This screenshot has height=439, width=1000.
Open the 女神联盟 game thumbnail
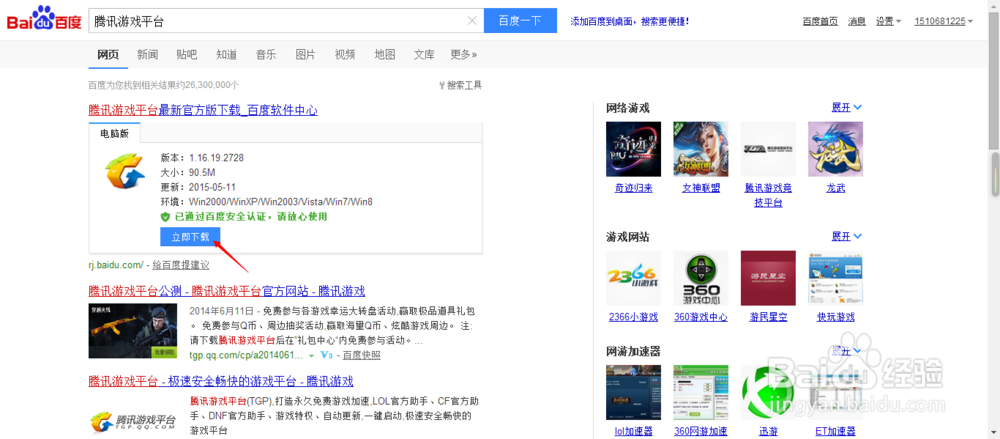point(701,149)
